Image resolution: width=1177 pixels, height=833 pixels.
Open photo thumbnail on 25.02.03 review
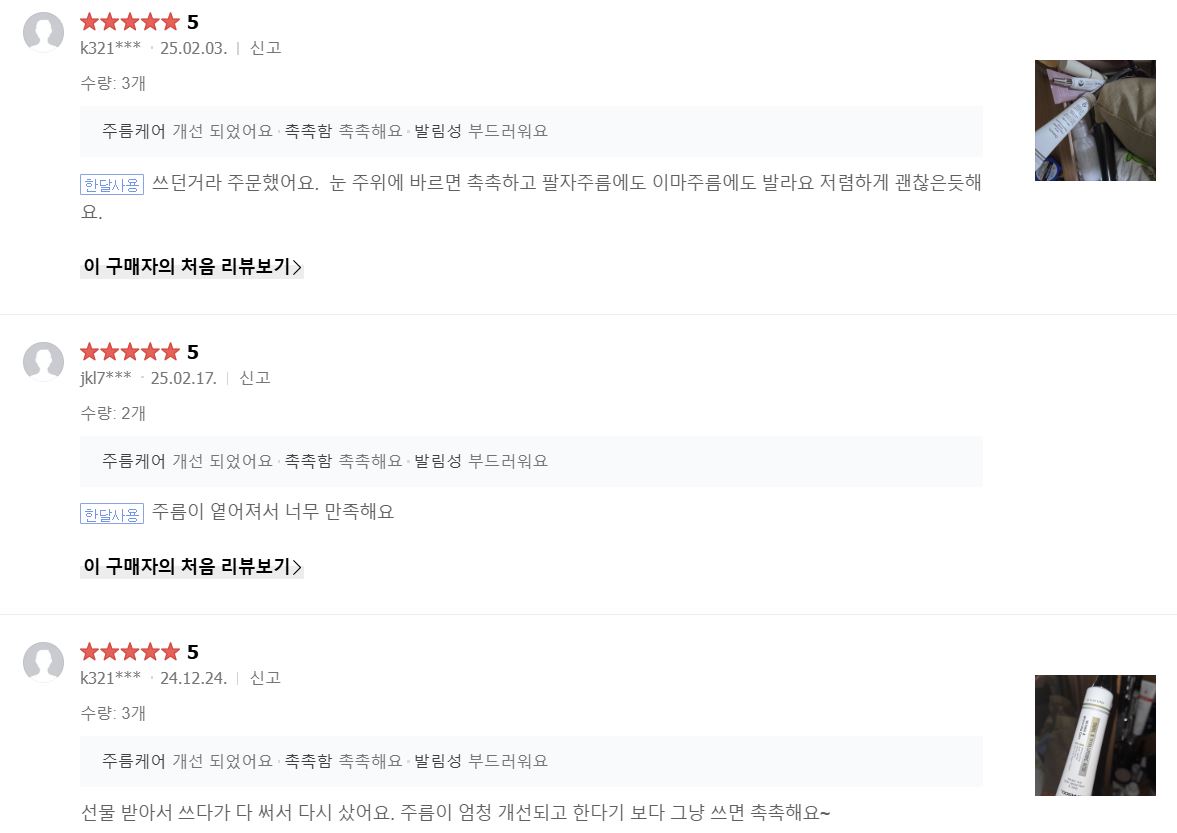1095,120
